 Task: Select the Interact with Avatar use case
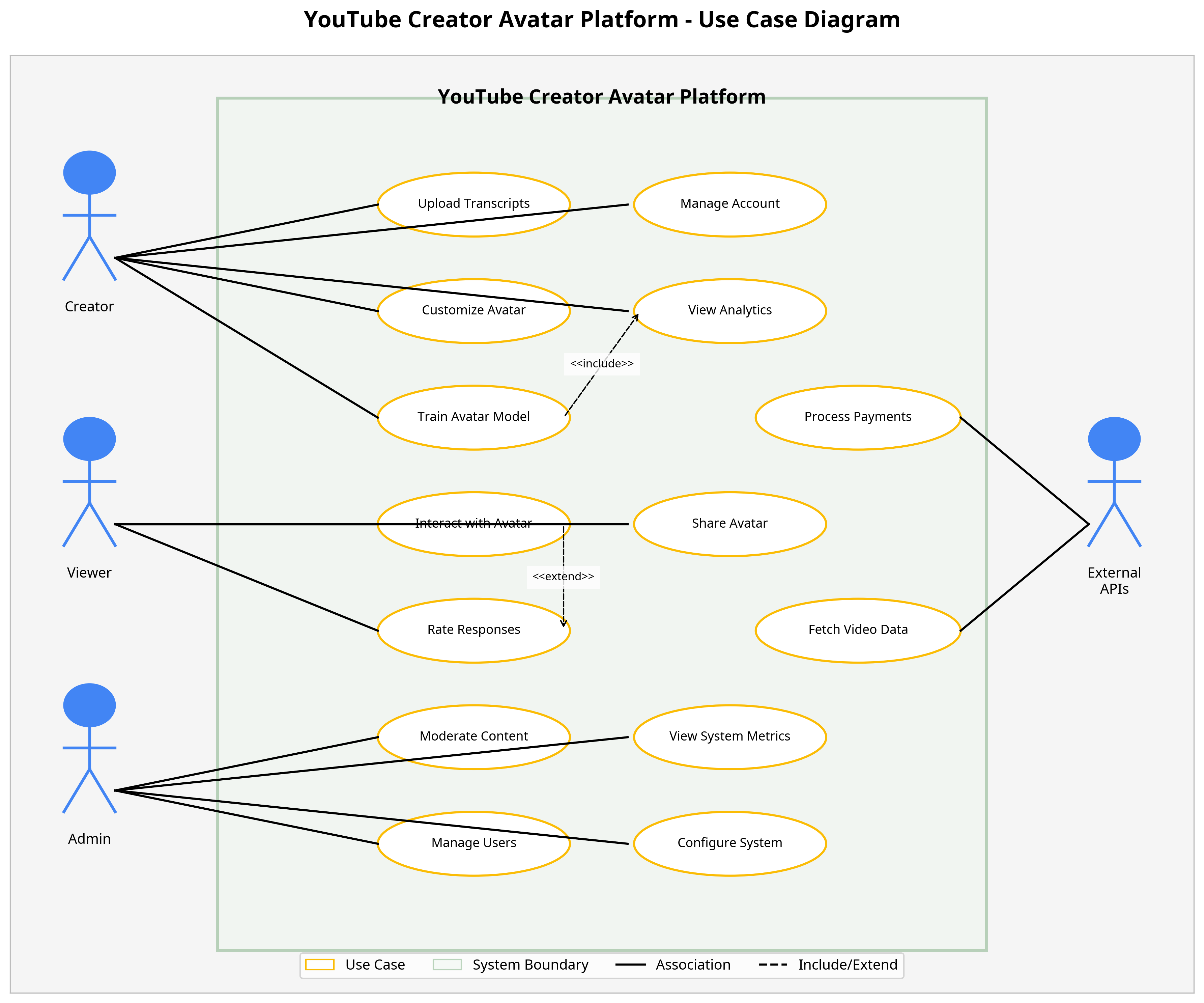pos(474,524)
